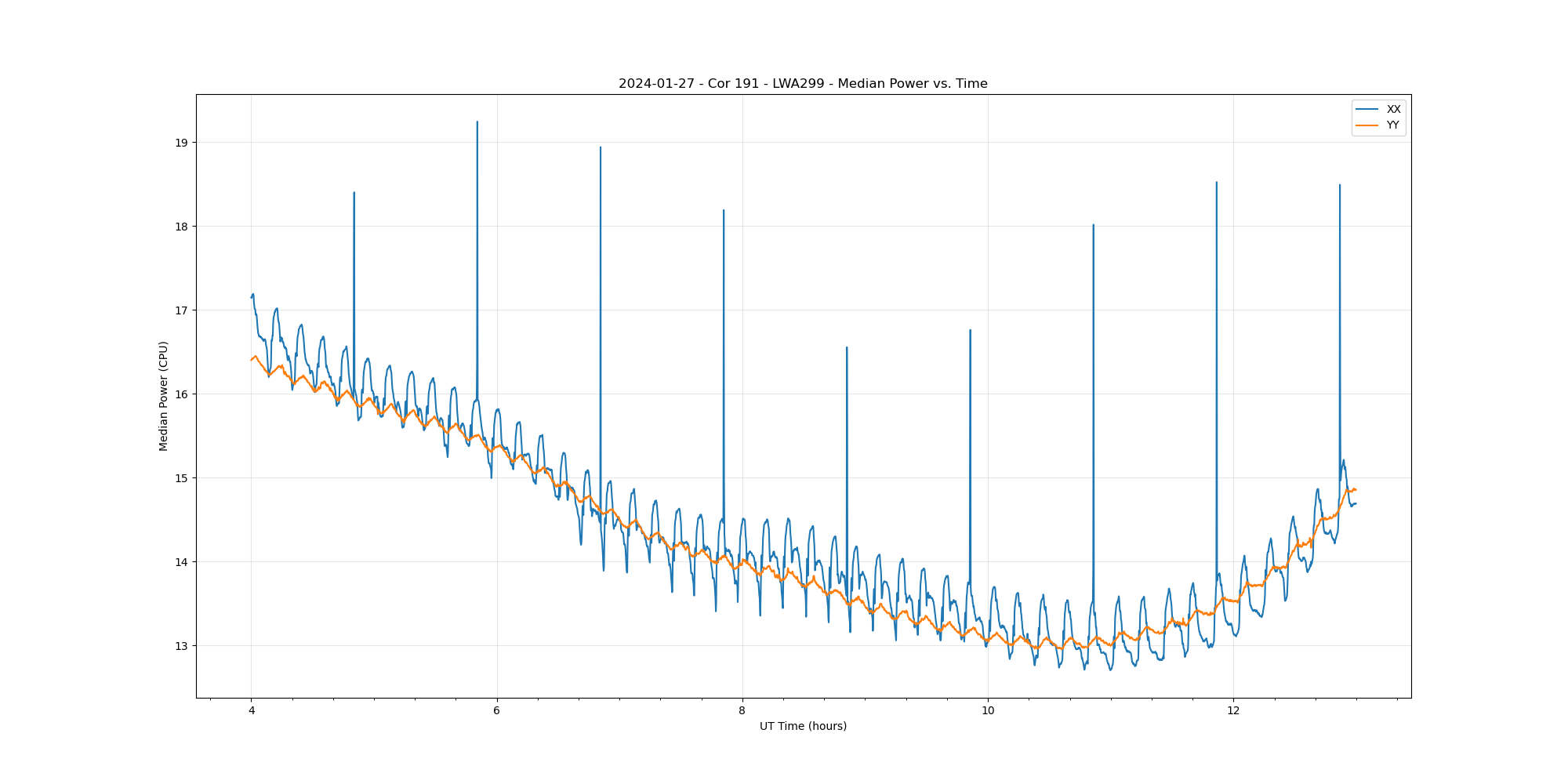Screen dimensions: 1568x784
Task: Select the x-axis tick label 10
Action: (x=988, y=711)
